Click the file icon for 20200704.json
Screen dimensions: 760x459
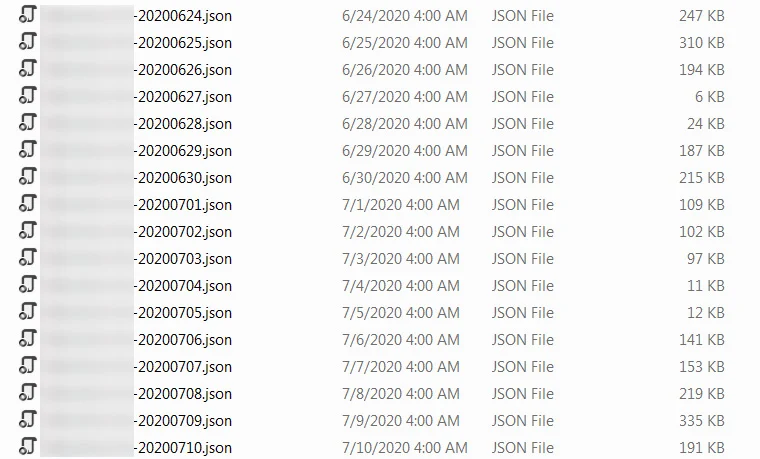pyautogui.click(x=28, y=284)
